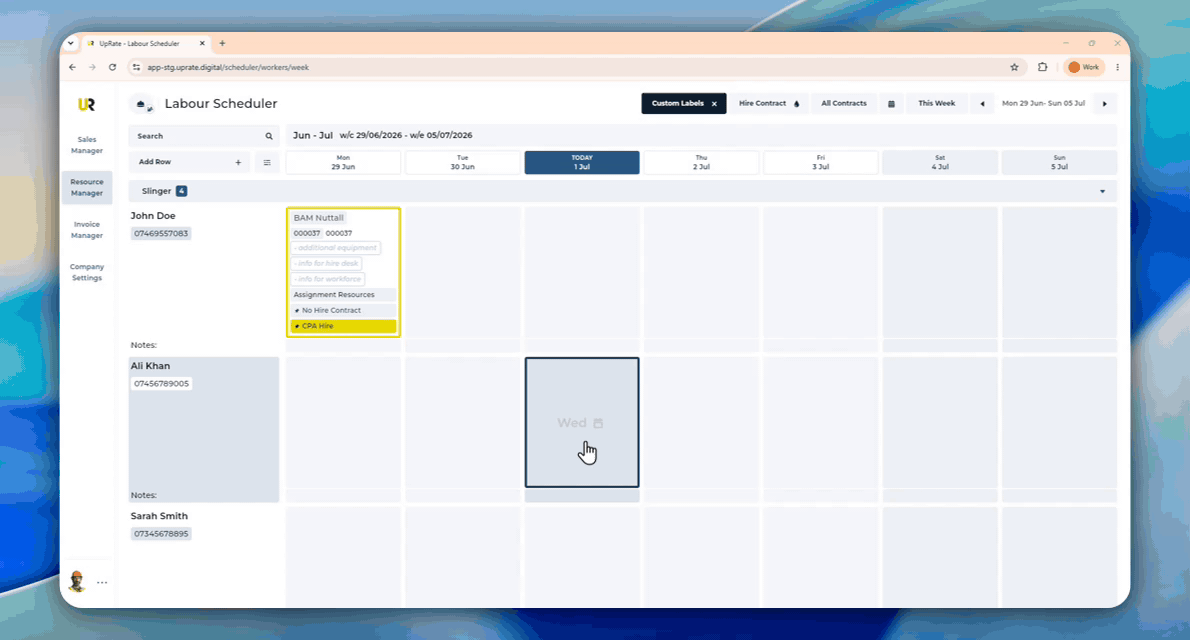Select No Hire Contract label
This screenshot has height=640, width=1190.
point(343,311)
